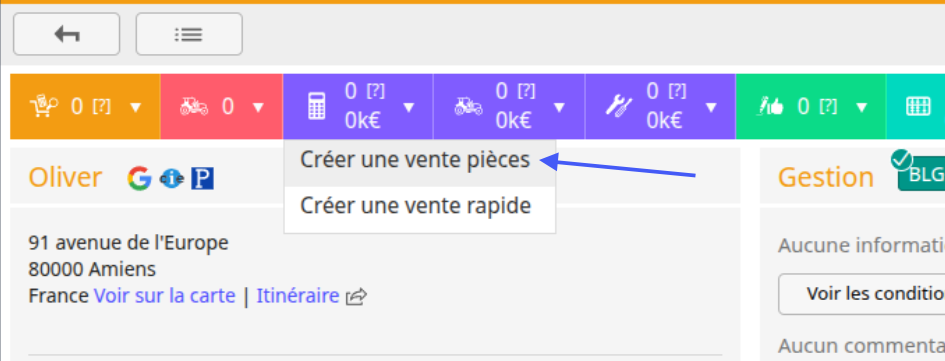The image size is (945, 361).
Task: Click the back arrow button
Action: [66, 34]
